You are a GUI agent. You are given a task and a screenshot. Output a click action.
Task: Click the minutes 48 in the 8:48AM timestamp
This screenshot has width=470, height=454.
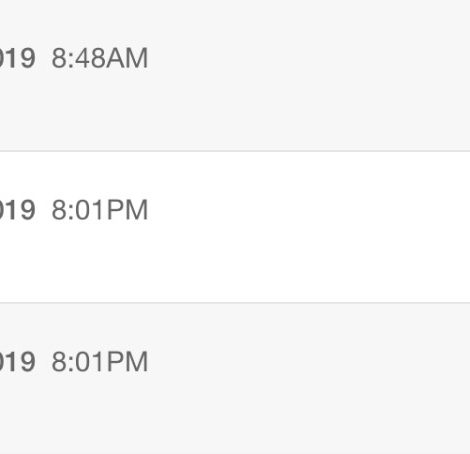tap(91, 58)
